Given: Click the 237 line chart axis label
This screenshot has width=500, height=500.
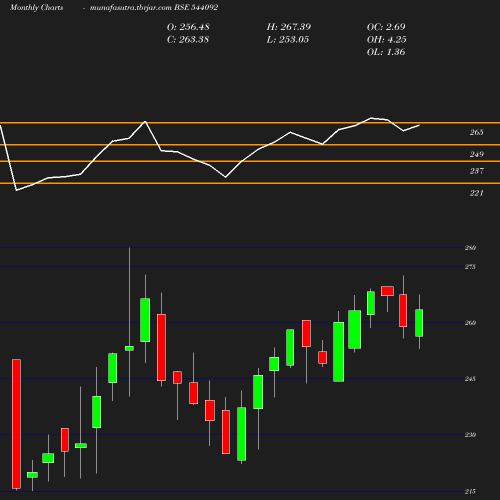Looking at the screenshot, I should coord(476,171).
